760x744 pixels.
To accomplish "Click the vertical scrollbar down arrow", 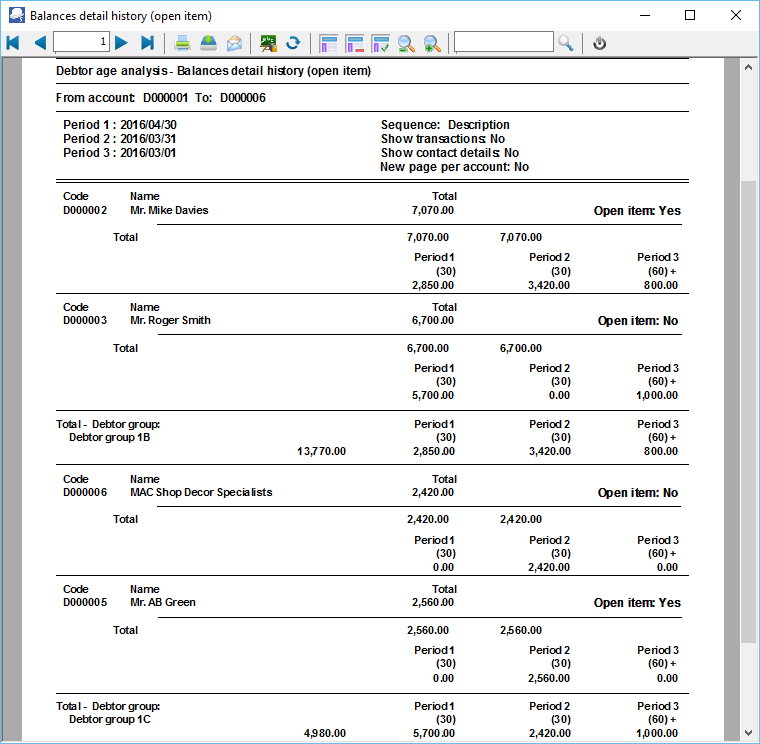I will click(749, 729).
